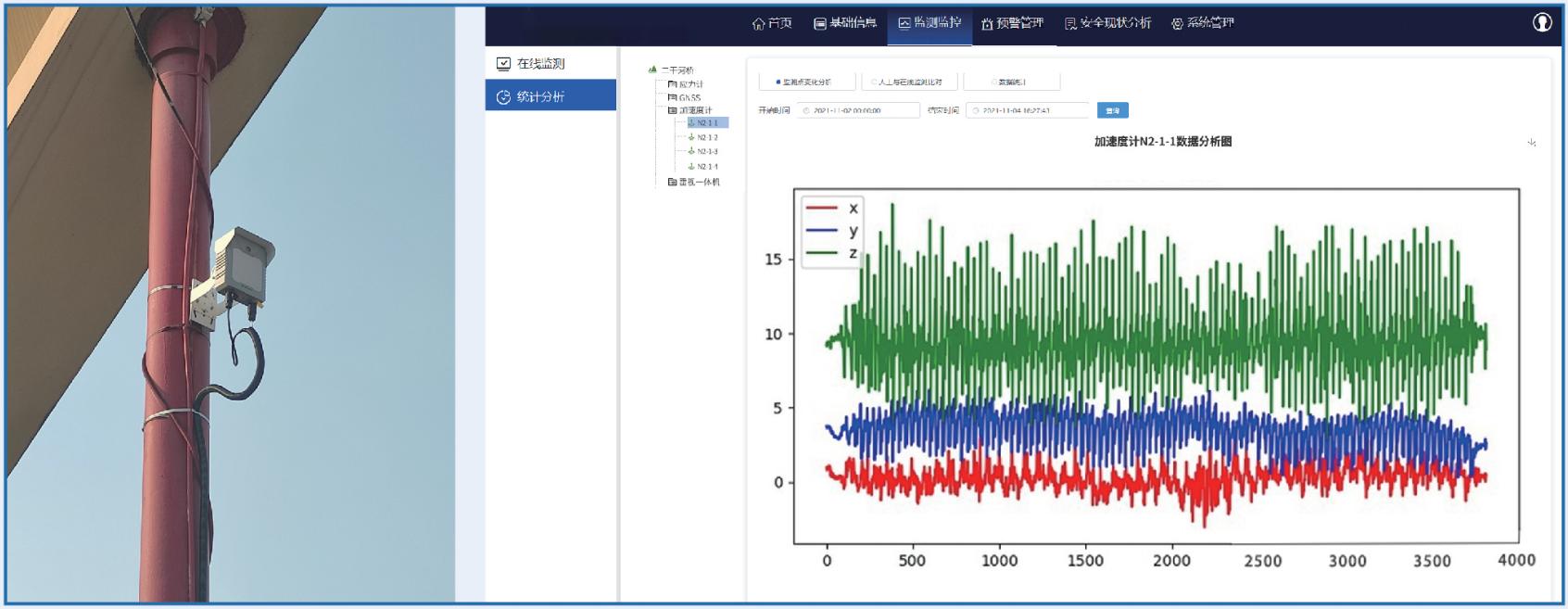The image size is (1568, 609).
Task: Open the 基础信息 menu
Action: tap(844, 23)
